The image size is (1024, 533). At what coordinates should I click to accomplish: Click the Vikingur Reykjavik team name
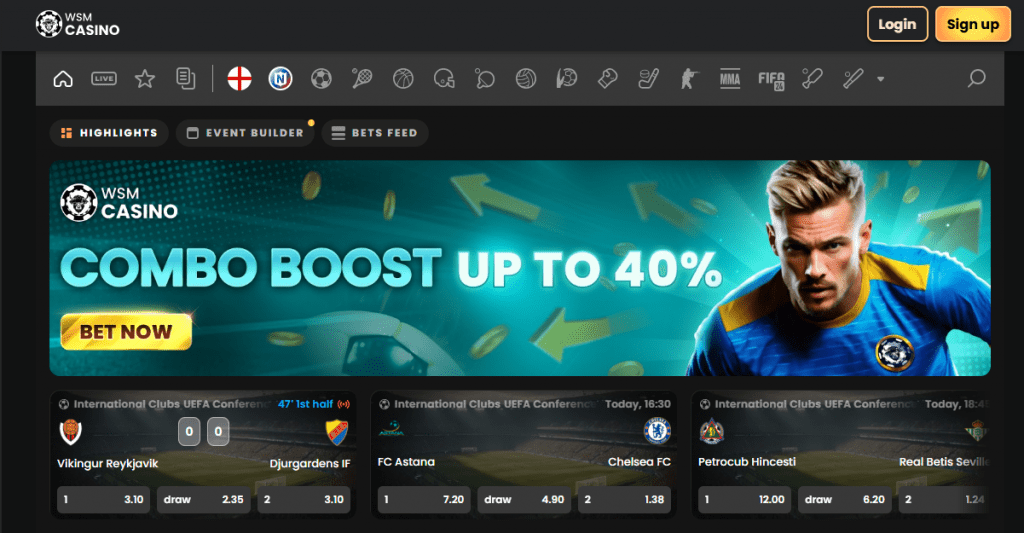click(x=108, y=464)
